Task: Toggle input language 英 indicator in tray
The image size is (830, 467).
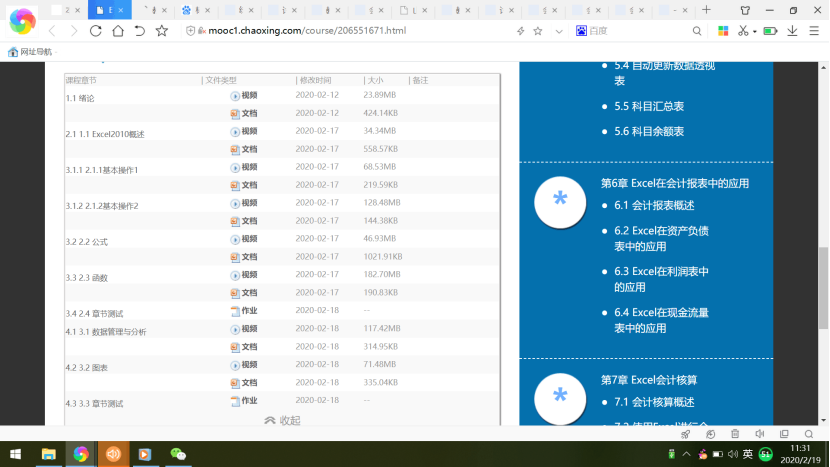Action: click(747, 455)
